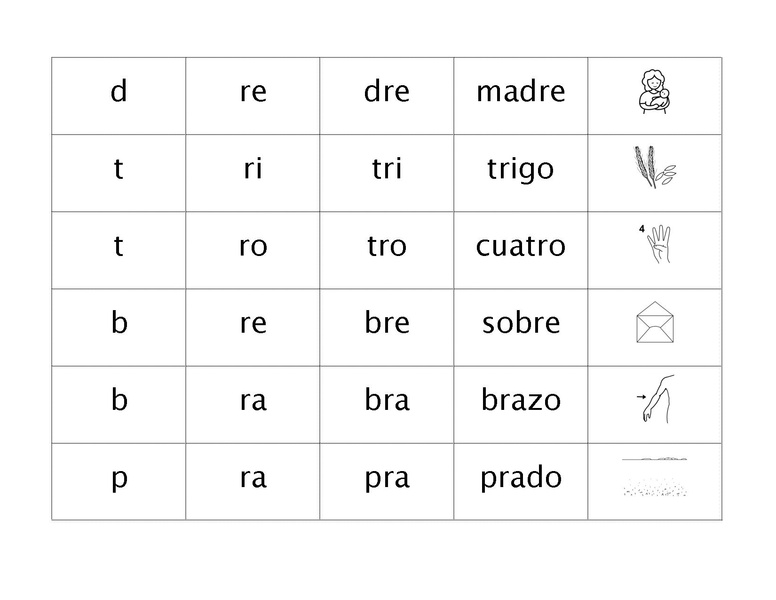Click the envelope pictogram

click(x=655, y=322)
